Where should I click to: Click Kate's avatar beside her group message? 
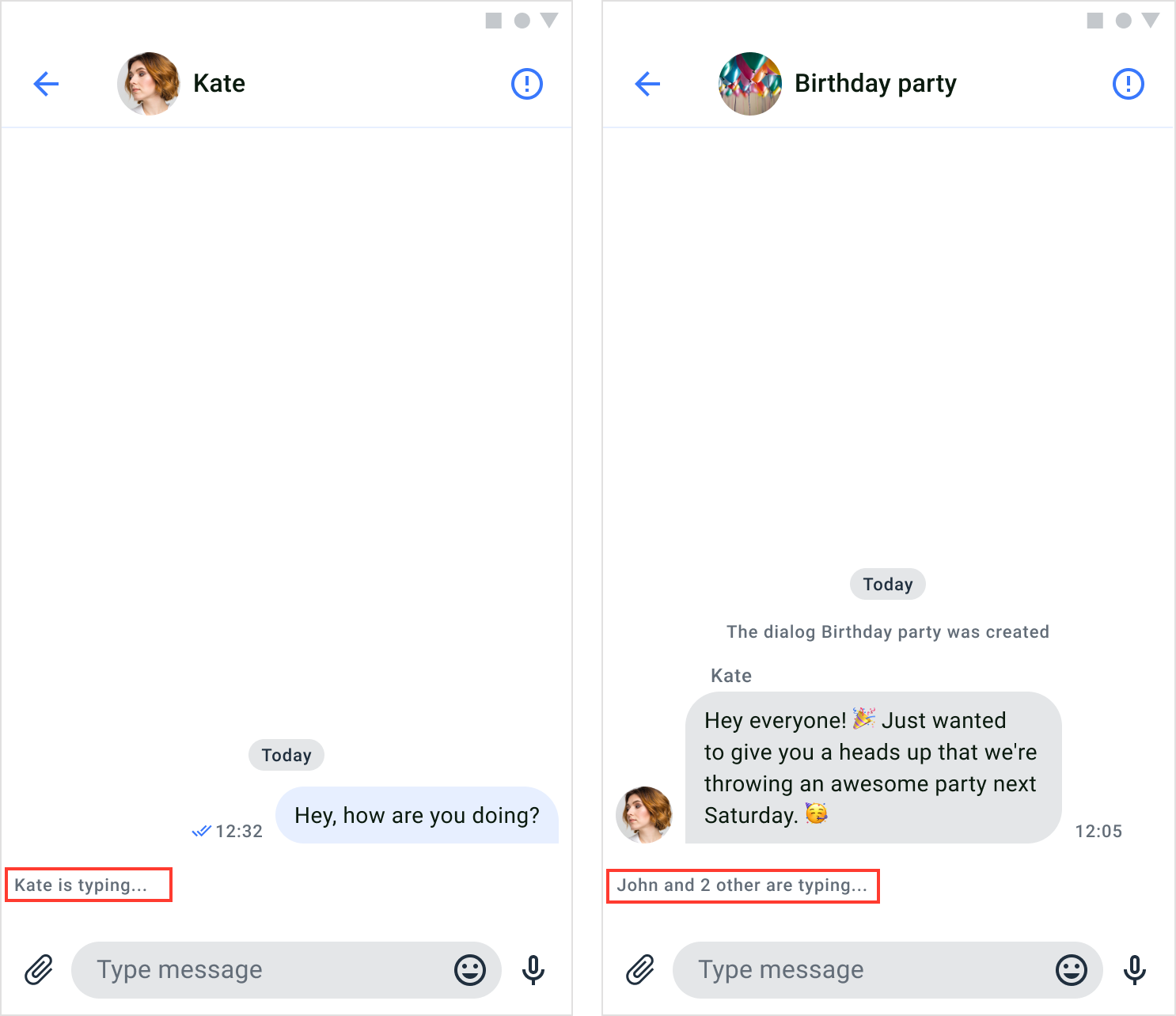644,815
